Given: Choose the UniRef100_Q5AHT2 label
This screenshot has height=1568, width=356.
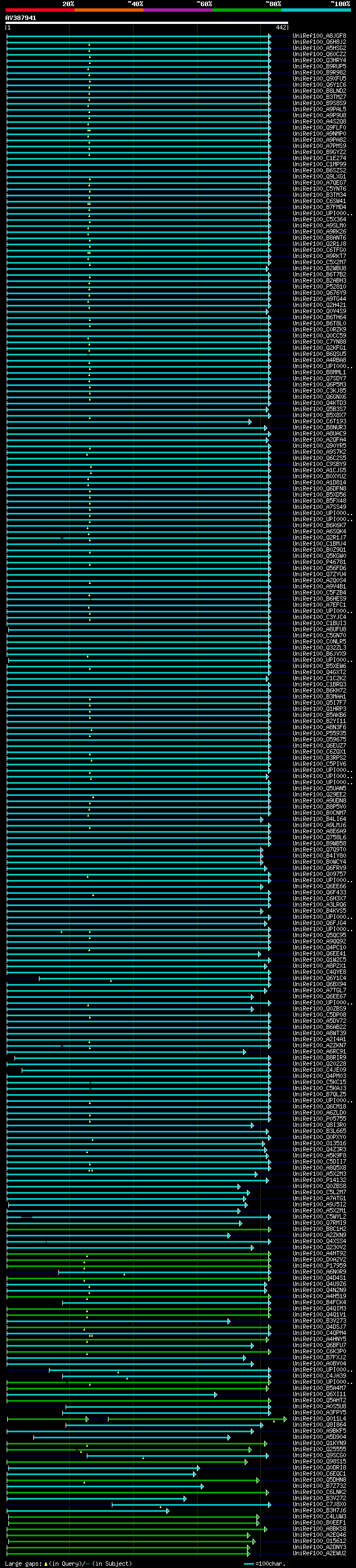Looking at the screenshot, I should [x=319, y=1400].
